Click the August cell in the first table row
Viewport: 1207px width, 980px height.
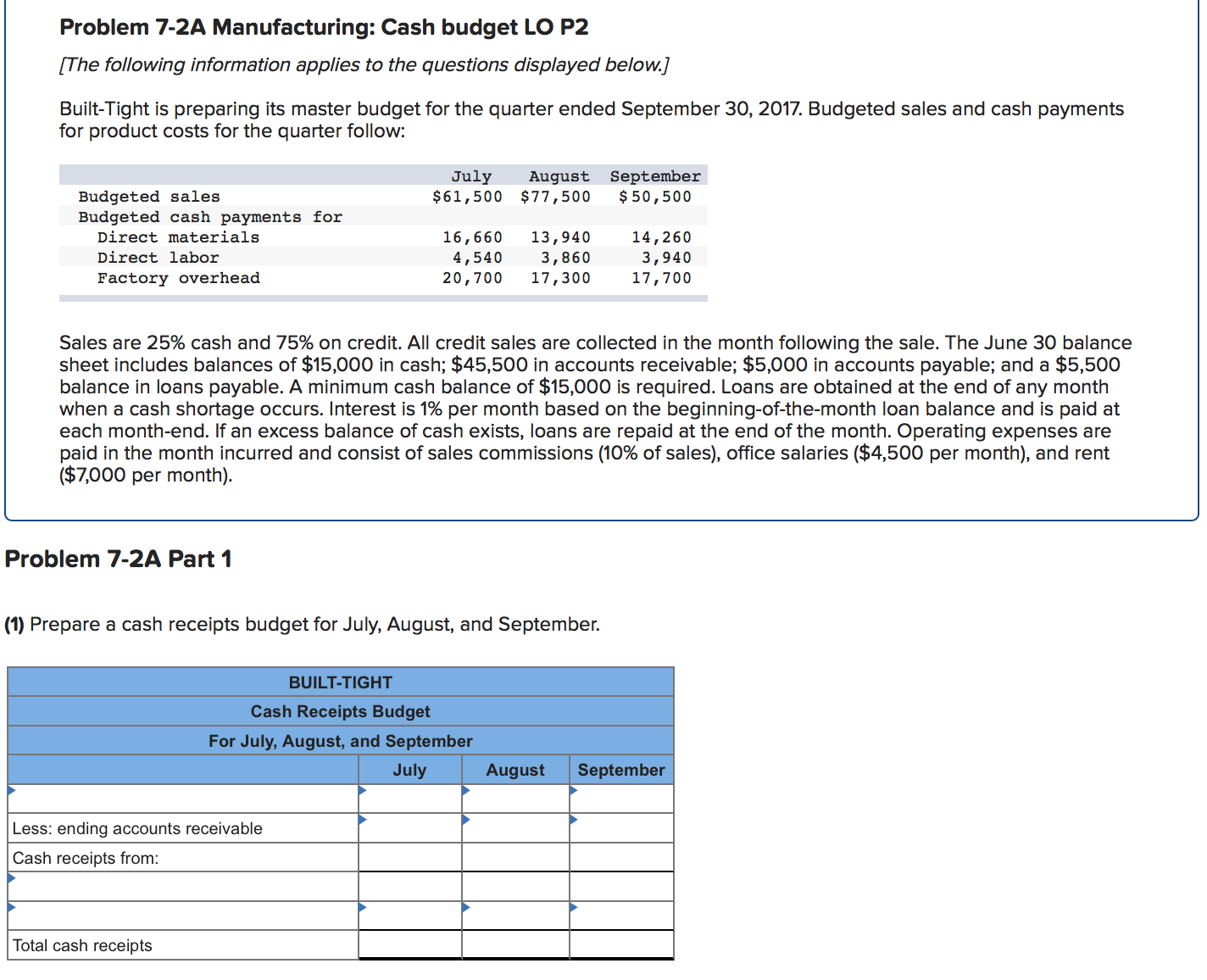point(515,799)
